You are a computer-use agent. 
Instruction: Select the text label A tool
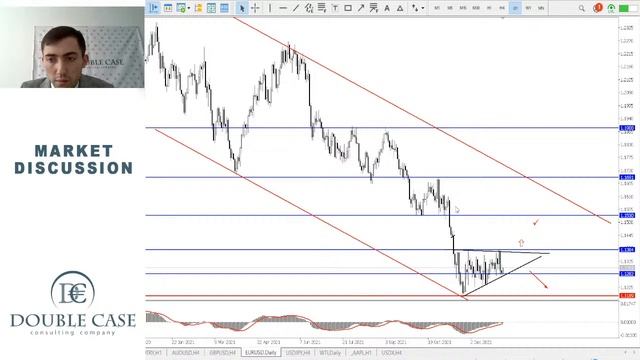[387, 8]
